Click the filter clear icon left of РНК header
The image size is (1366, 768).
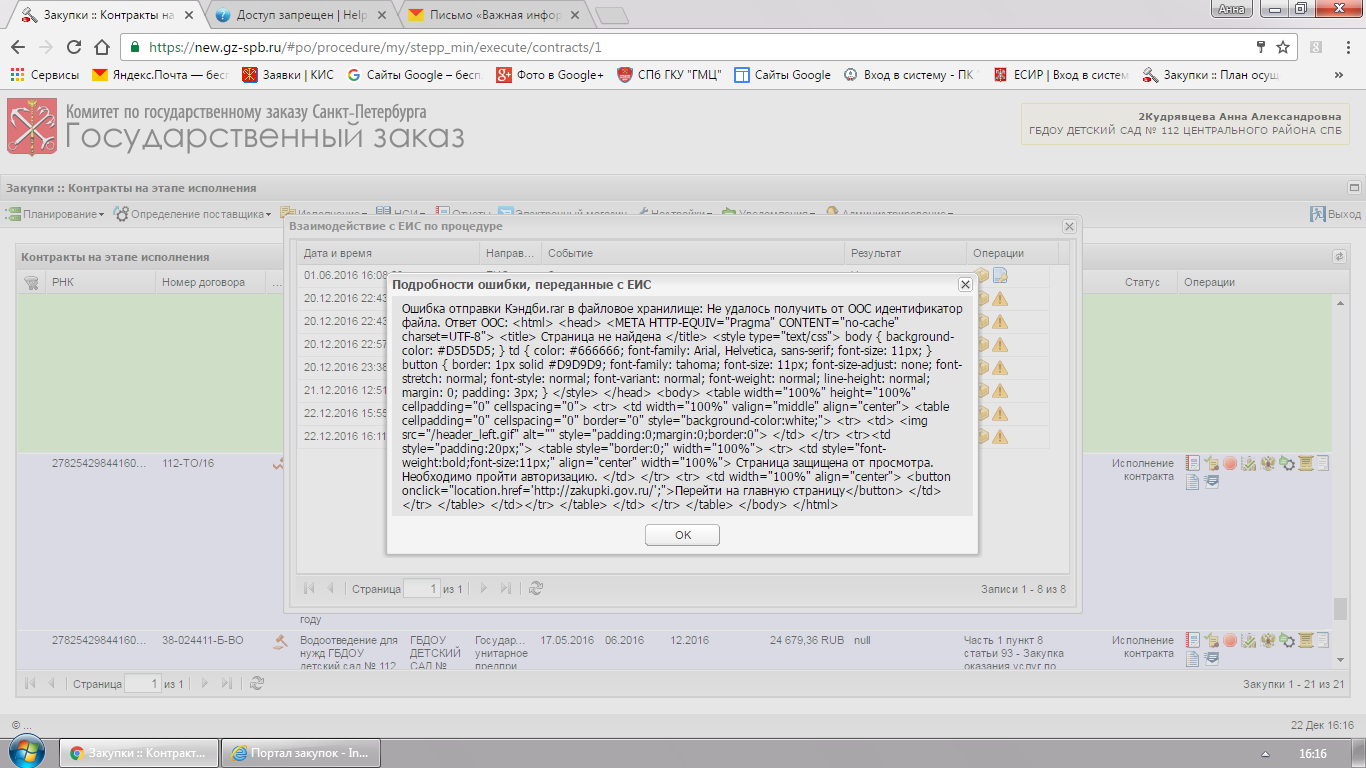point(31,283)
